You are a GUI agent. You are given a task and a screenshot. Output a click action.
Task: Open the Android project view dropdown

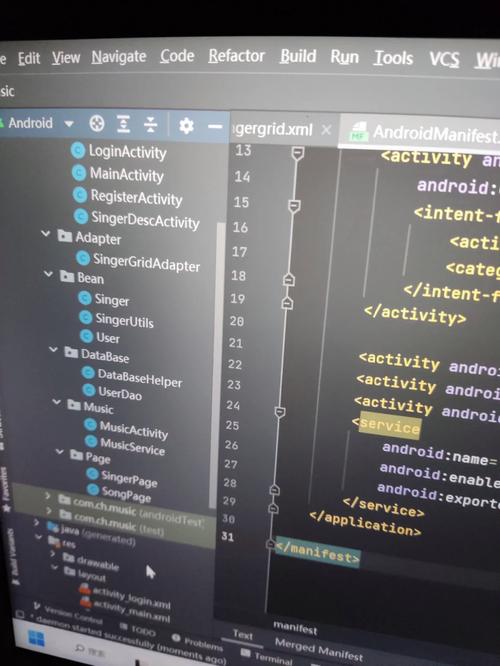tap(69, 124)
